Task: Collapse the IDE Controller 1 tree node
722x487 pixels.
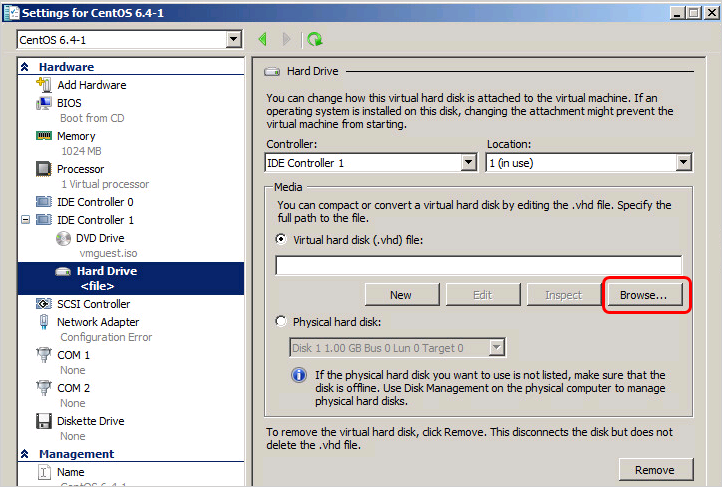Action: click(x=26, y=220)
